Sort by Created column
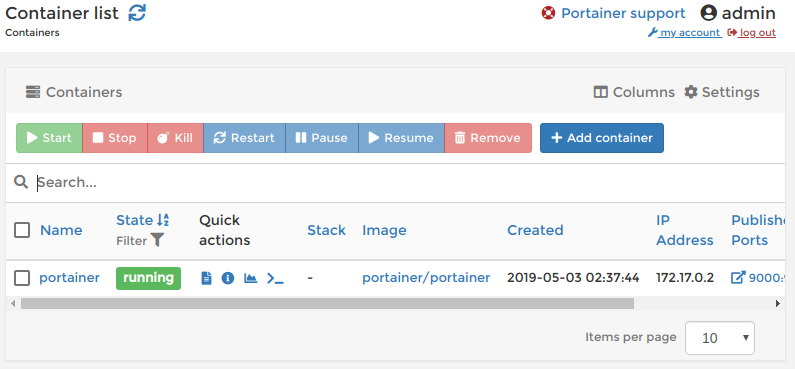Screen dimensions: 795x369 pyautogui.click(x=535, y=230)
